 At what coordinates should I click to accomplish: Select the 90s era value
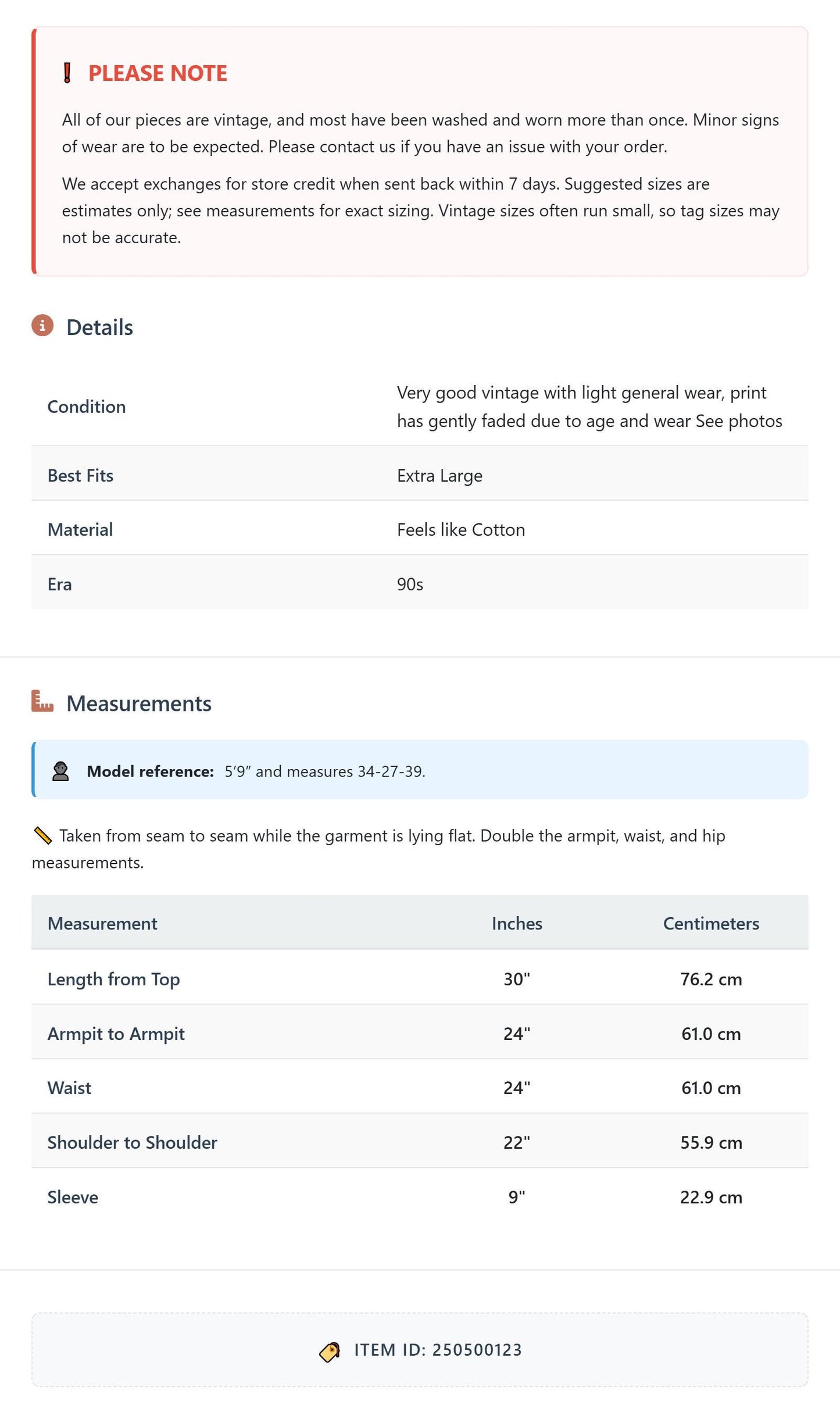410,584
